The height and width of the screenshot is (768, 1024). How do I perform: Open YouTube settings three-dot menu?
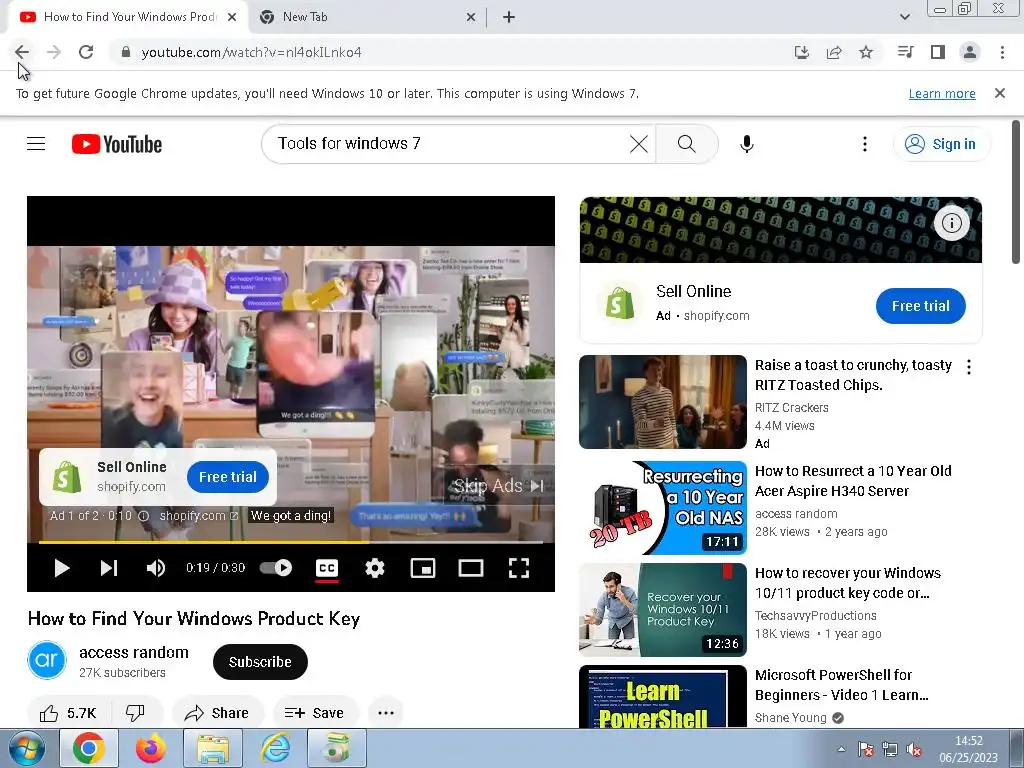[x=865, y=144]
